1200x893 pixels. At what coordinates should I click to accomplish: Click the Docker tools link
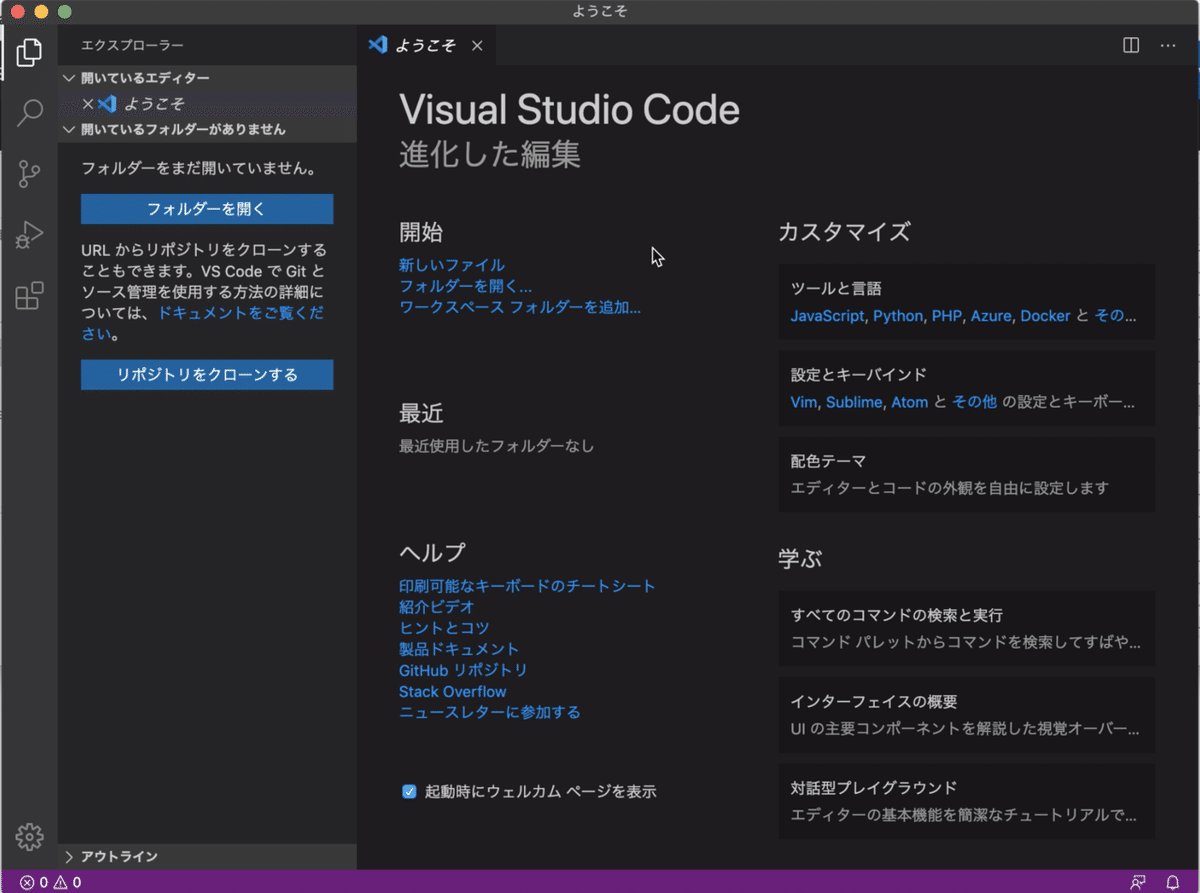point(1046,316)
